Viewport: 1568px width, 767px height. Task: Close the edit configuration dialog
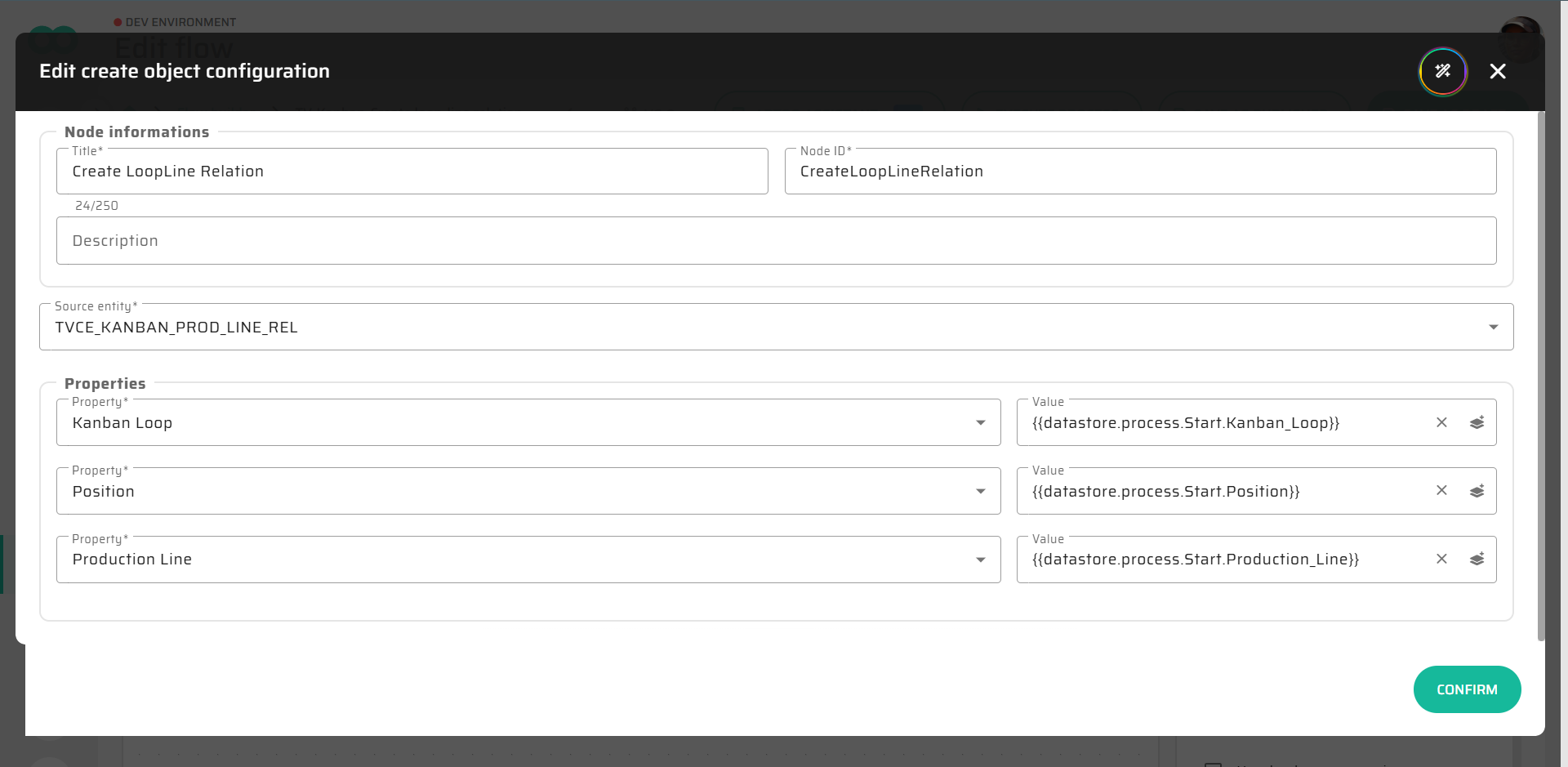click(x=1497, y=71)
